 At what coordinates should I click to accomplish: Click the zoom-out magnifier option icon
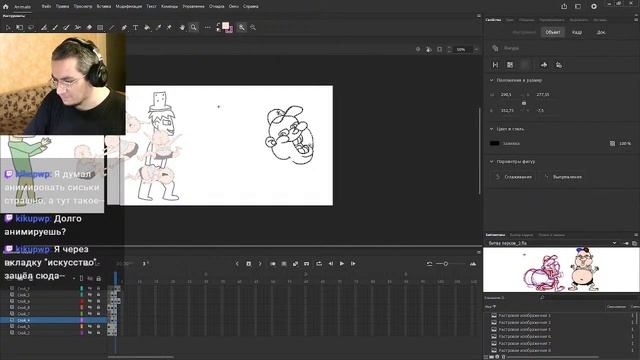click(253, 27)
